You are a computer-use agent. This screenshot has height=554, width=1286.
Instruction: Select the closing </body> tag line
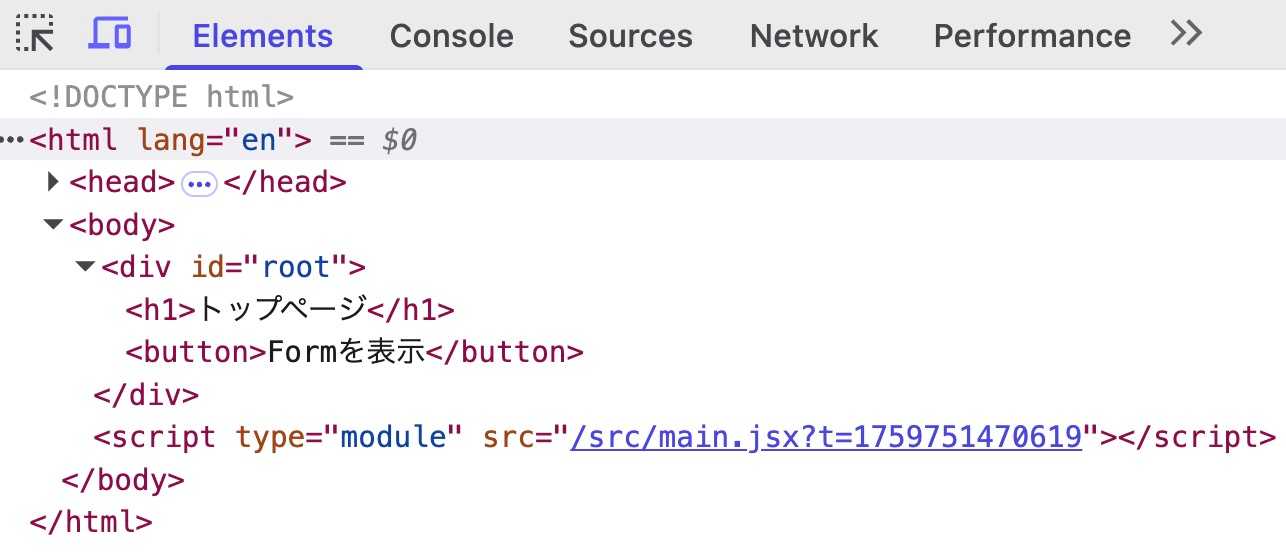[123, 480]
